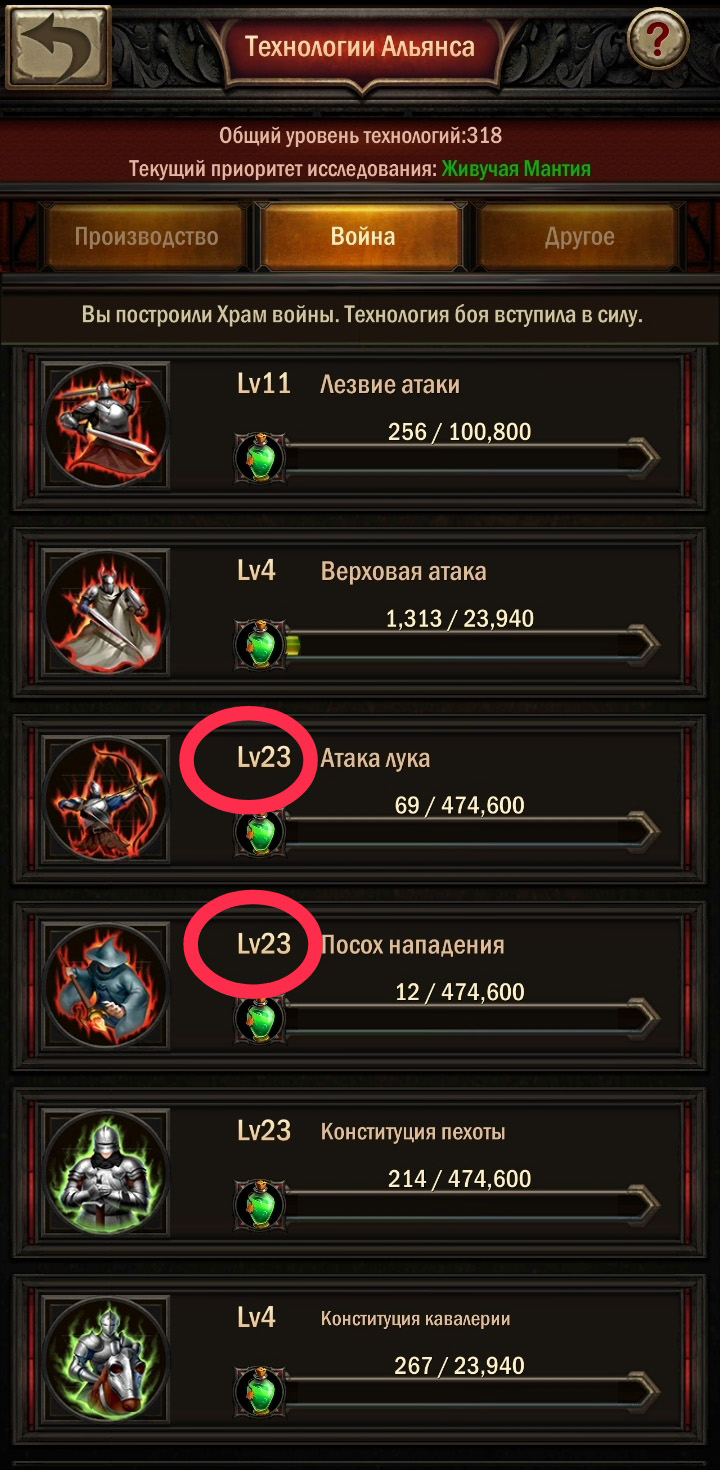This screenshot has width=720, height=1470.
Task: Open the red question mark help
Action: click(x=657, y=41)
